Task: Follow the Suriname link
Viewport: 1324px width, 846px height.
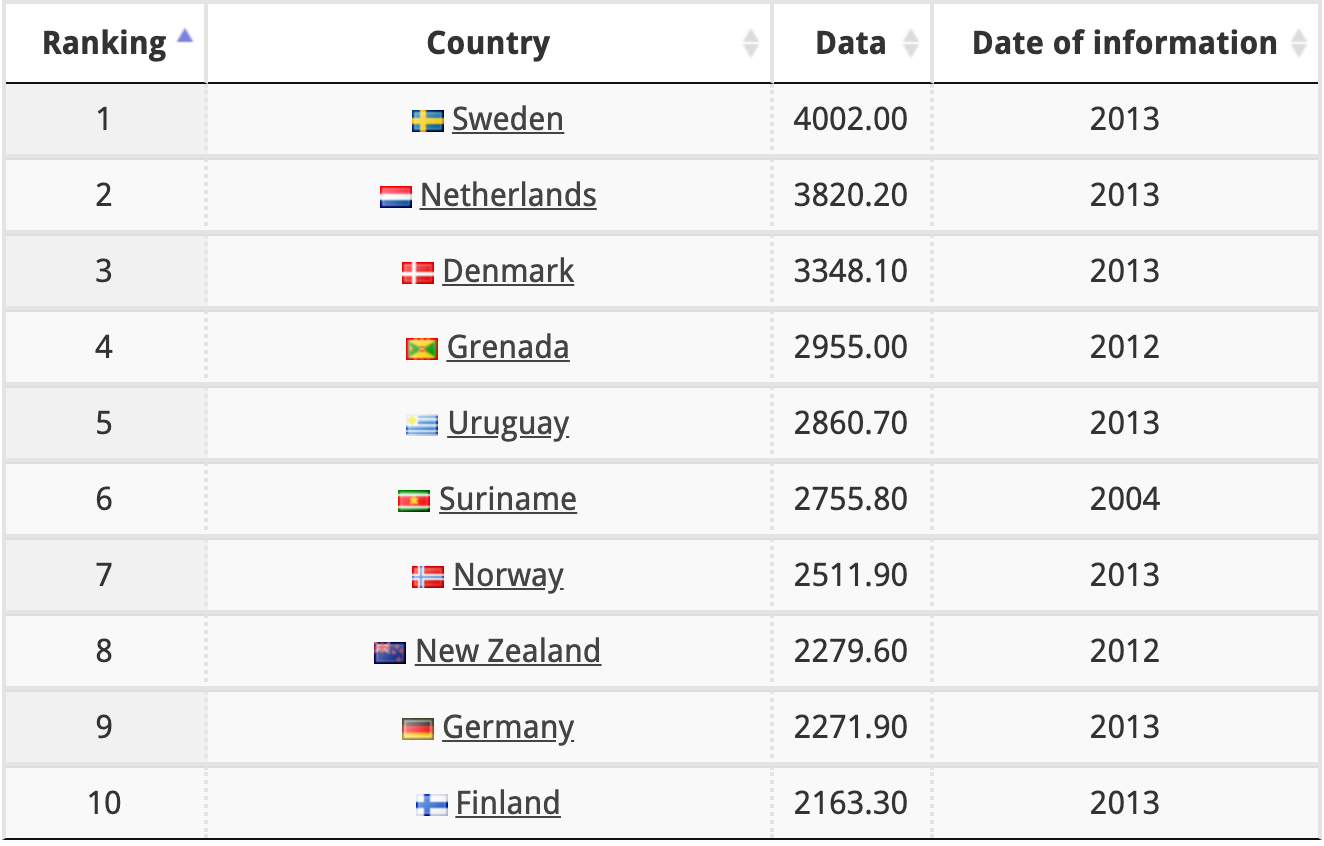Action: 508,499
